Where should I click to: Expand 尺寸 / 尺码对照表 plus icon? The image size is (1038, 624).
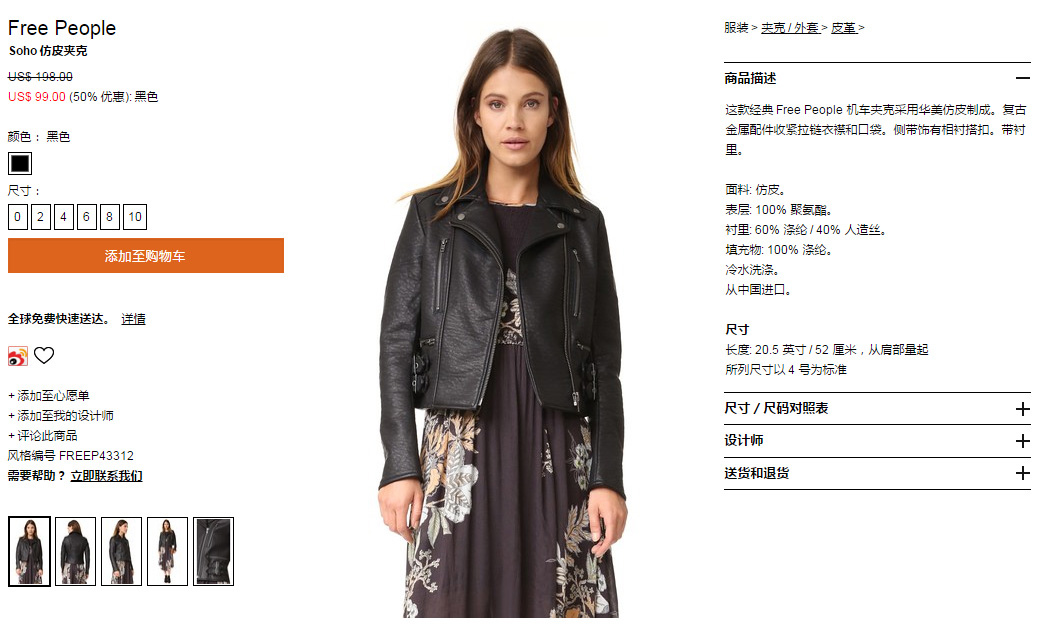coord(1023,409)
